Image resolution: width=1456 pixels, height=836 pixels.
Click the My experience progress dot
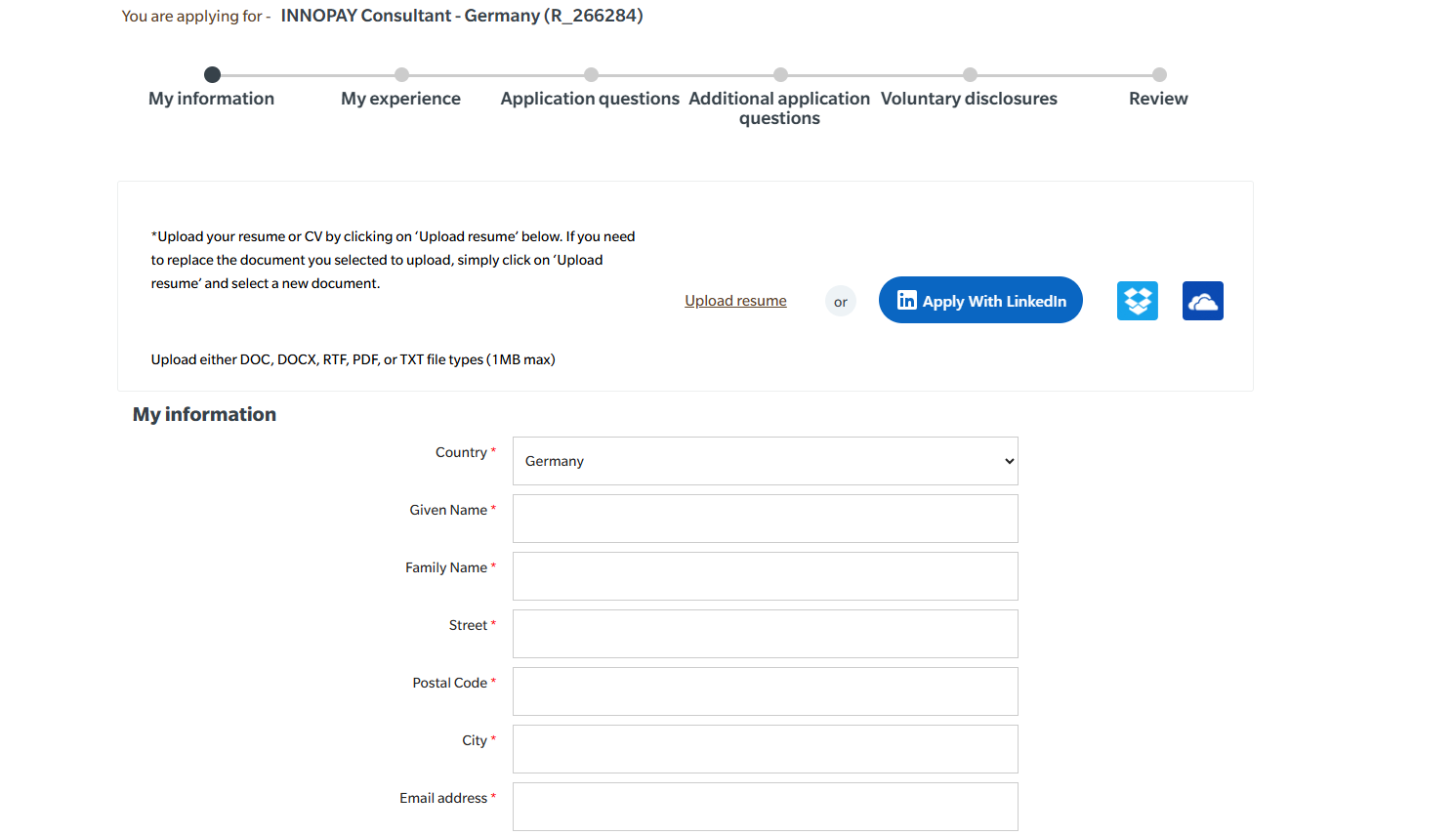tap(401, 74)
